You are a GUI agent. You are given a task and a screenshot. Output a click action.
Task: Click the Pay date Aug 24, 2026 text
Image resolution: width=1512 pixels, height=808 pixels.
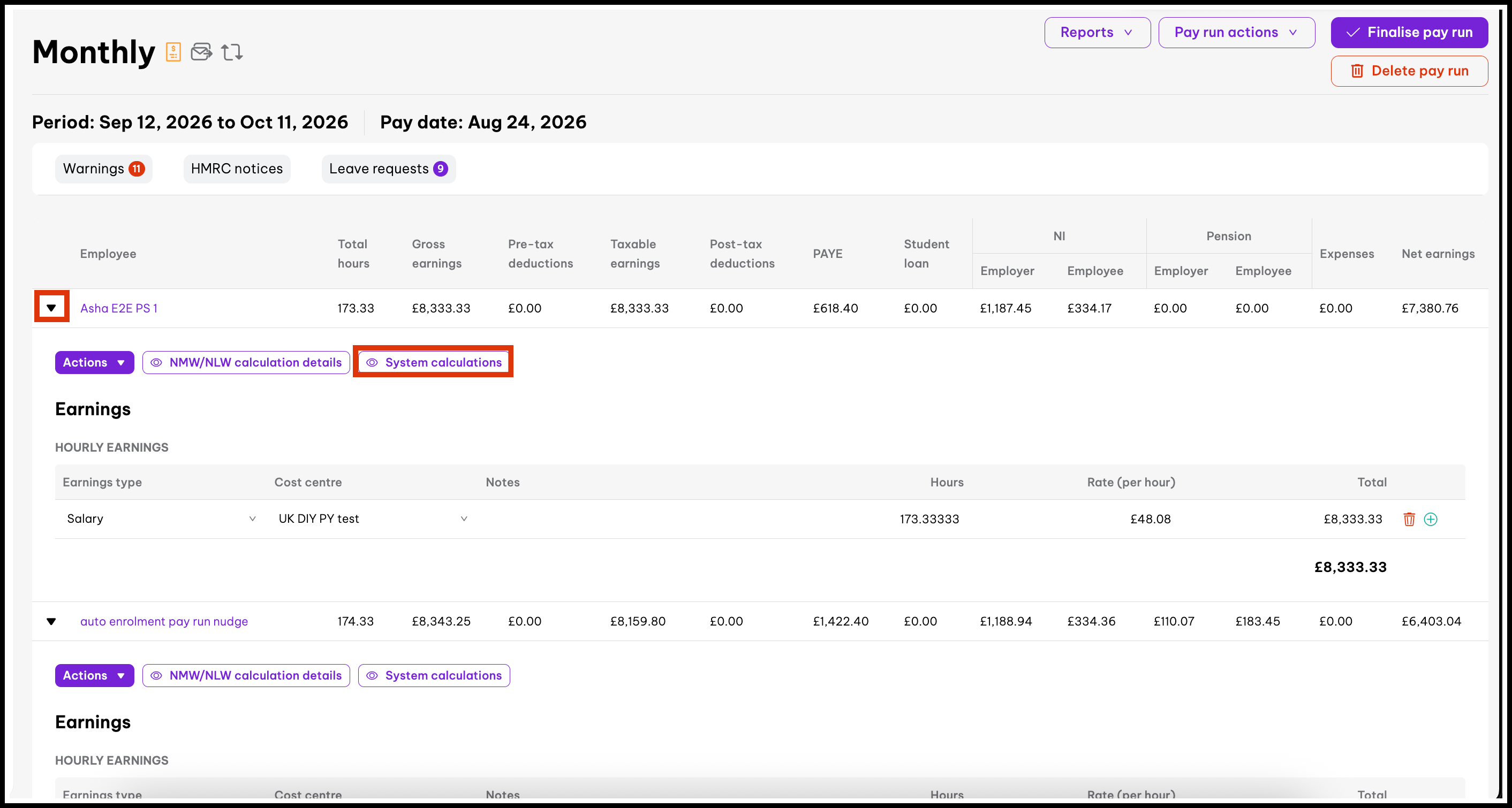(483, 122)
